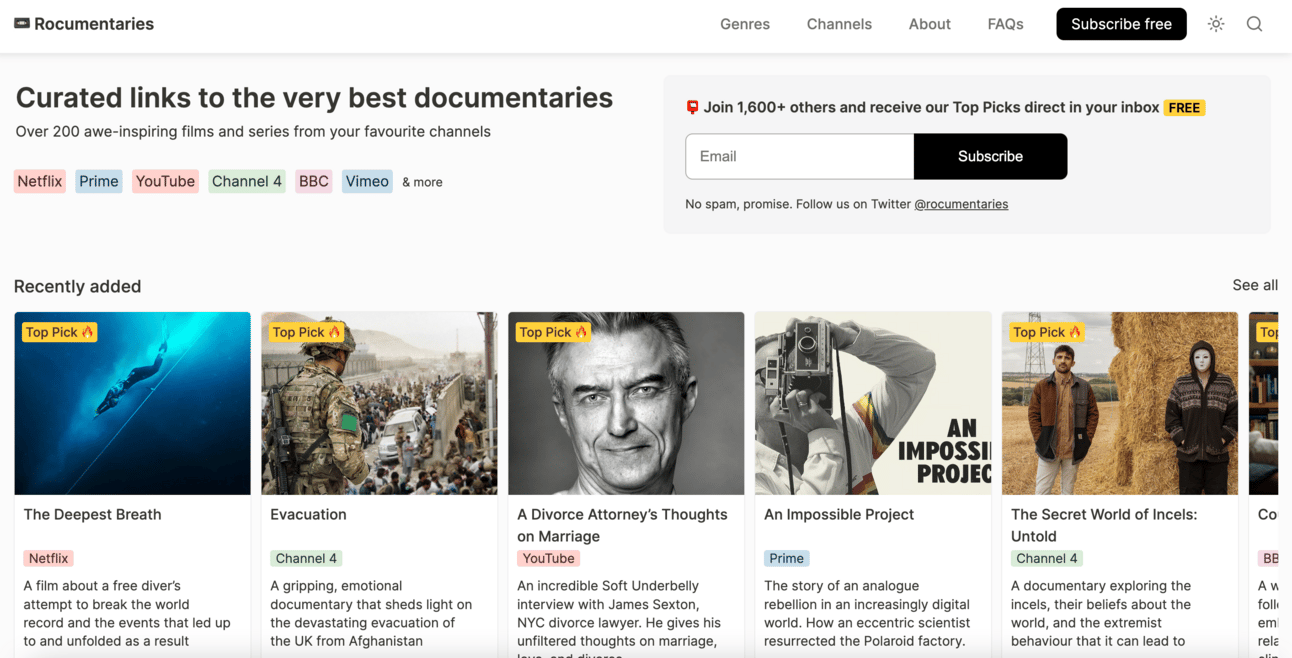Open The Deepest Breath thumbnail

point(132,403)
